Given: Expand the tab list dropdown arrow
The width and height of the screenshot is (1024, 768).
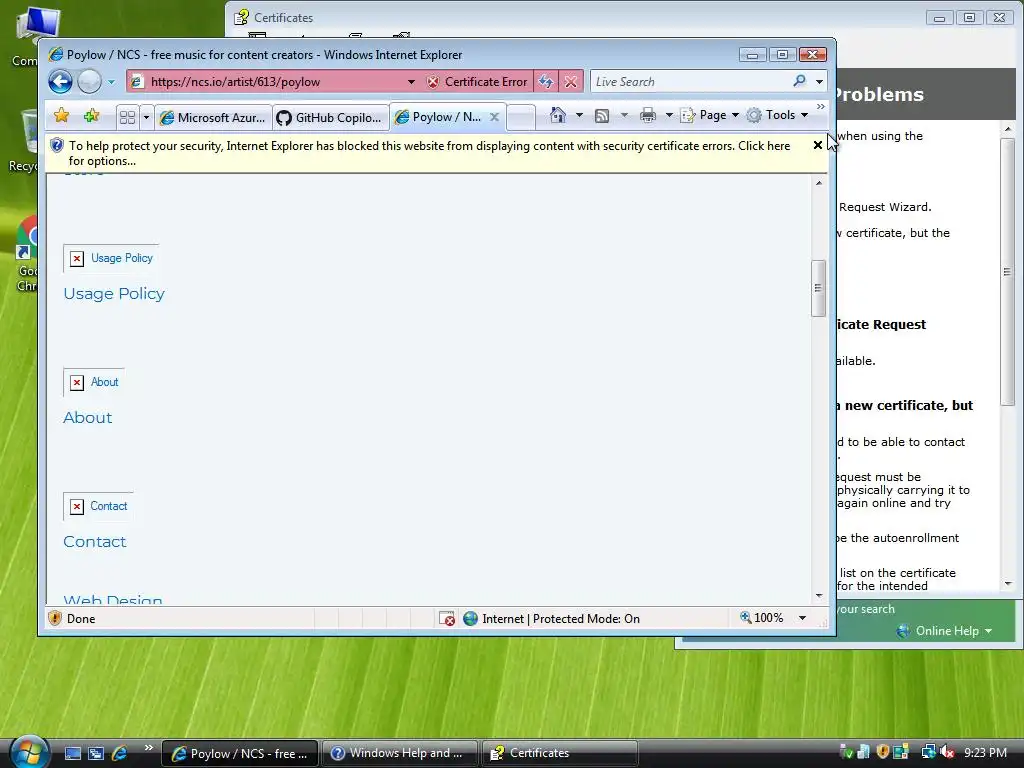Looking at the screenshot, I should pyautogui.click(x=146, y=118).
